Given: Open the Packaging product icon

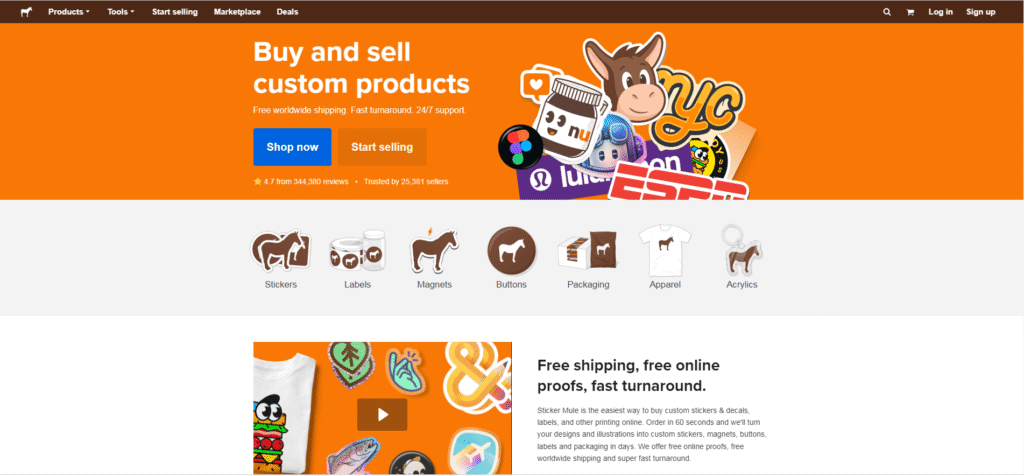Looking at the screenshot, I should 588,250.
